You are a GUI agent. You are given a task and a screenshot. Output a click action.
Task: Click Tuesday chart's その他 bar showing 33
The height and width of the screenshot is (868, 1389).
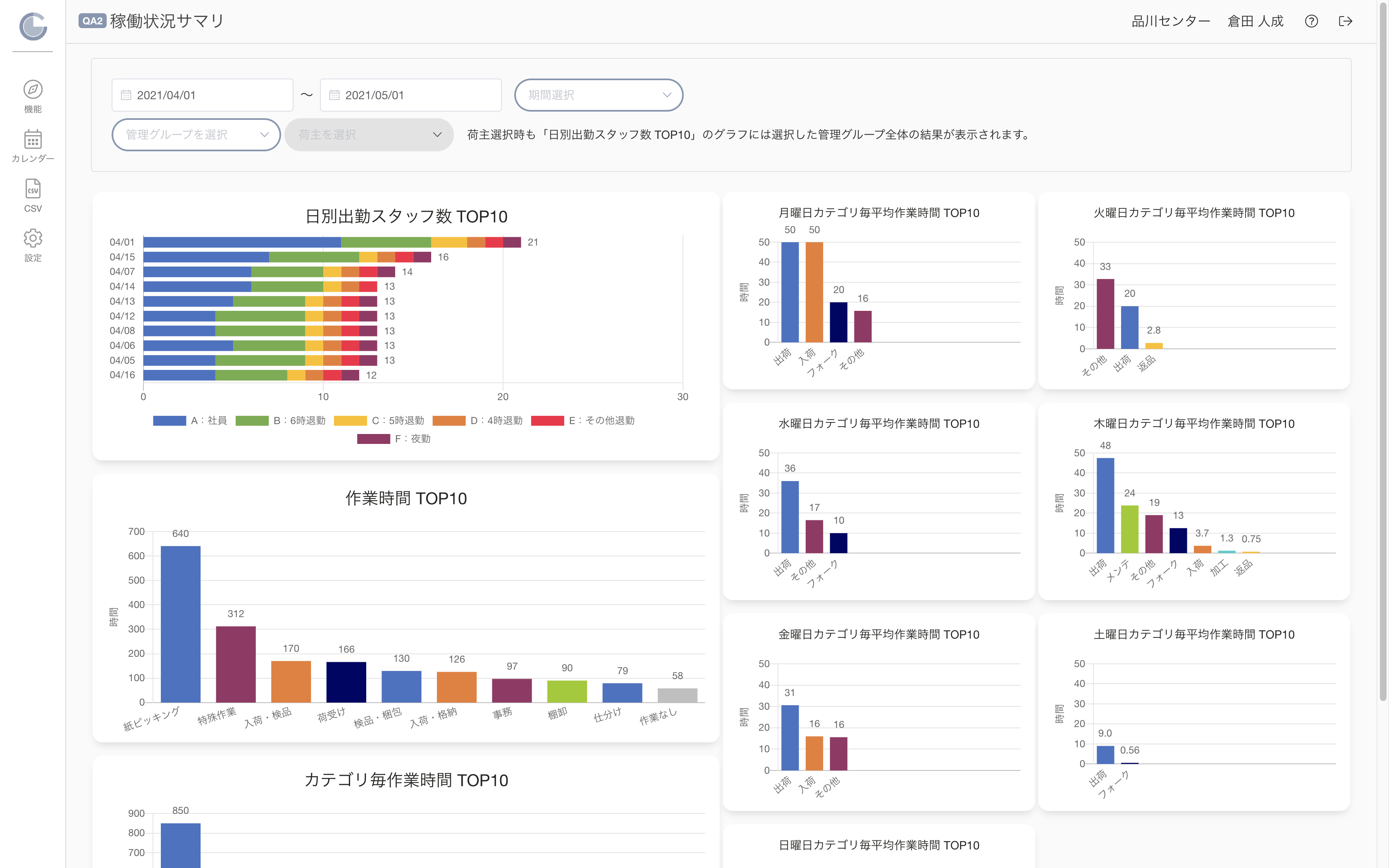point(1105,314)
